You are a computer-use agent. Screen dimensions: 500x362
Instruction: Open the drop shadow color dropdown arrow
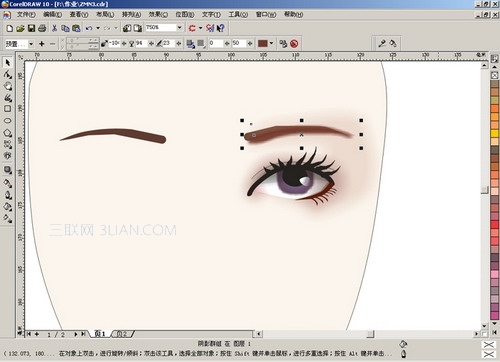tap(271, 43)
